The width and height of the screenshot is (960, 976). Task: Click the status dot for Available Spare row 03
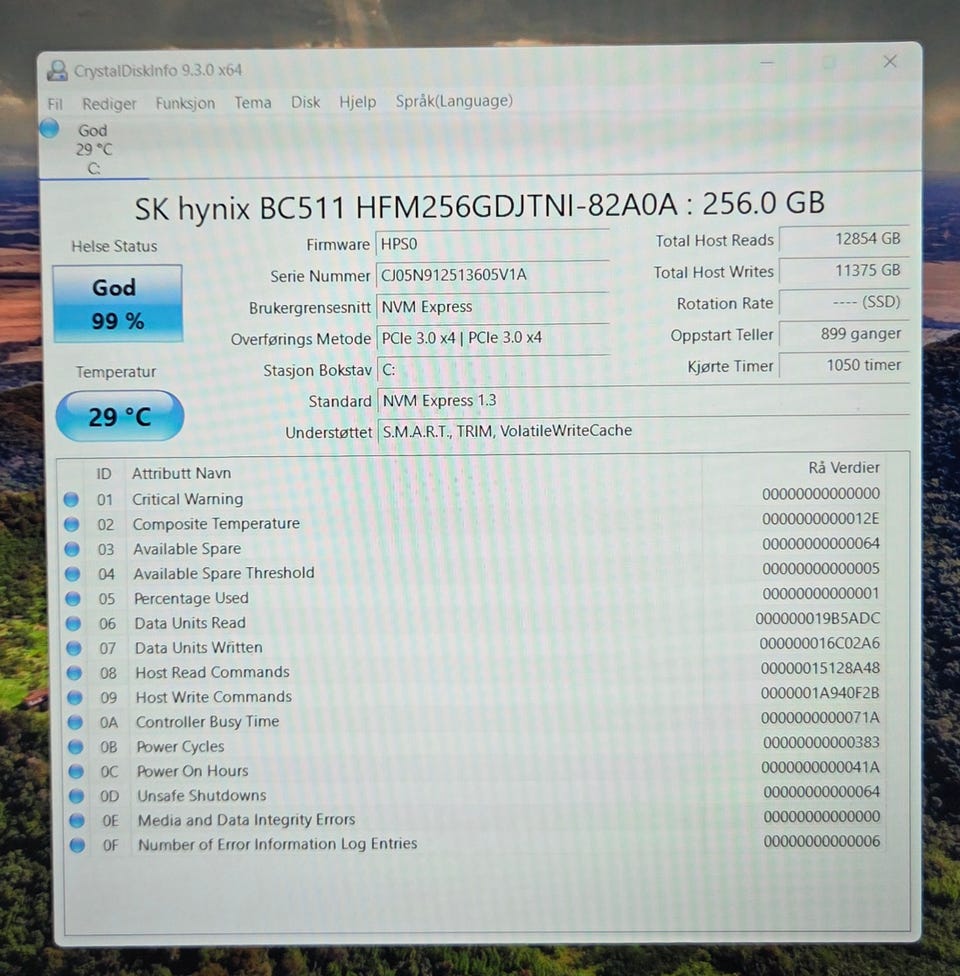pos(72,549)
